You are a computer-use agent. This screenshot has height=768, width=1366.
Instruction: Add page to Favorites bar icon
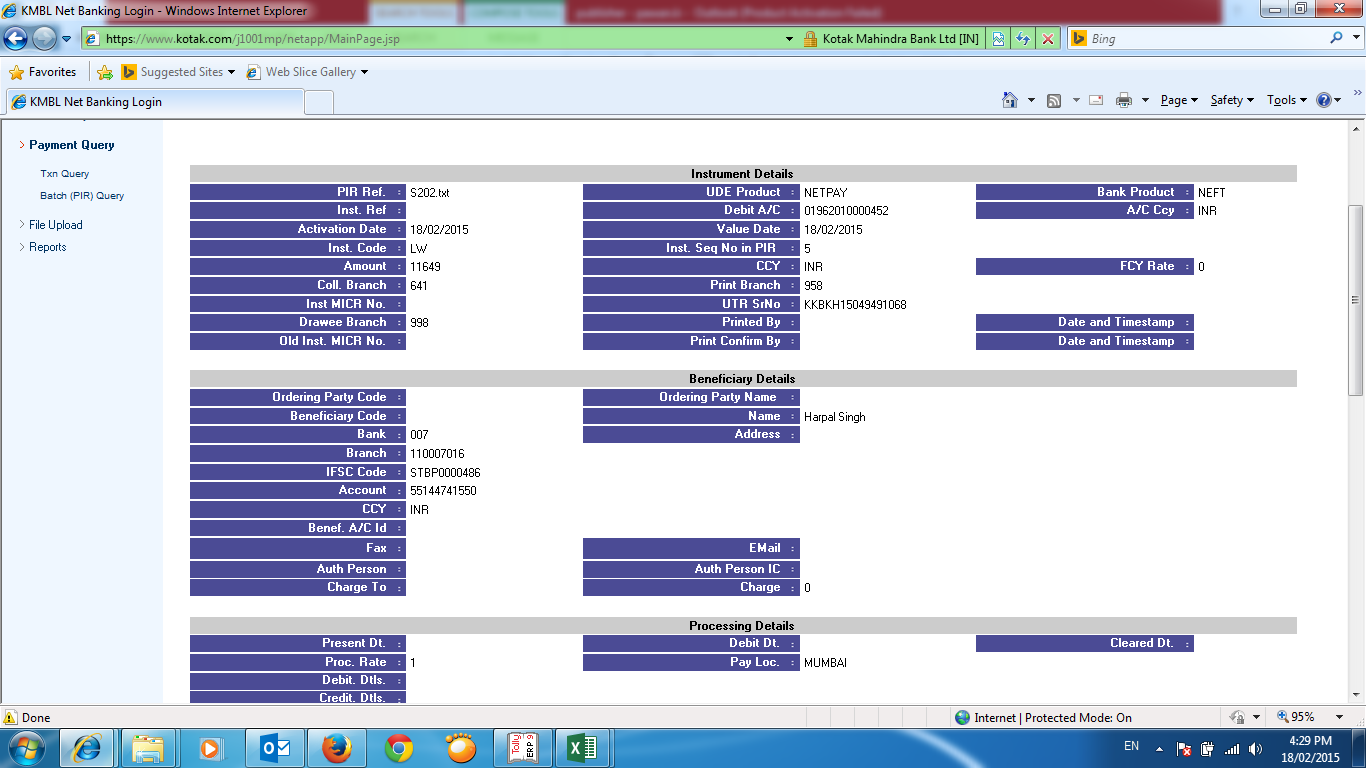coord(104,72)
